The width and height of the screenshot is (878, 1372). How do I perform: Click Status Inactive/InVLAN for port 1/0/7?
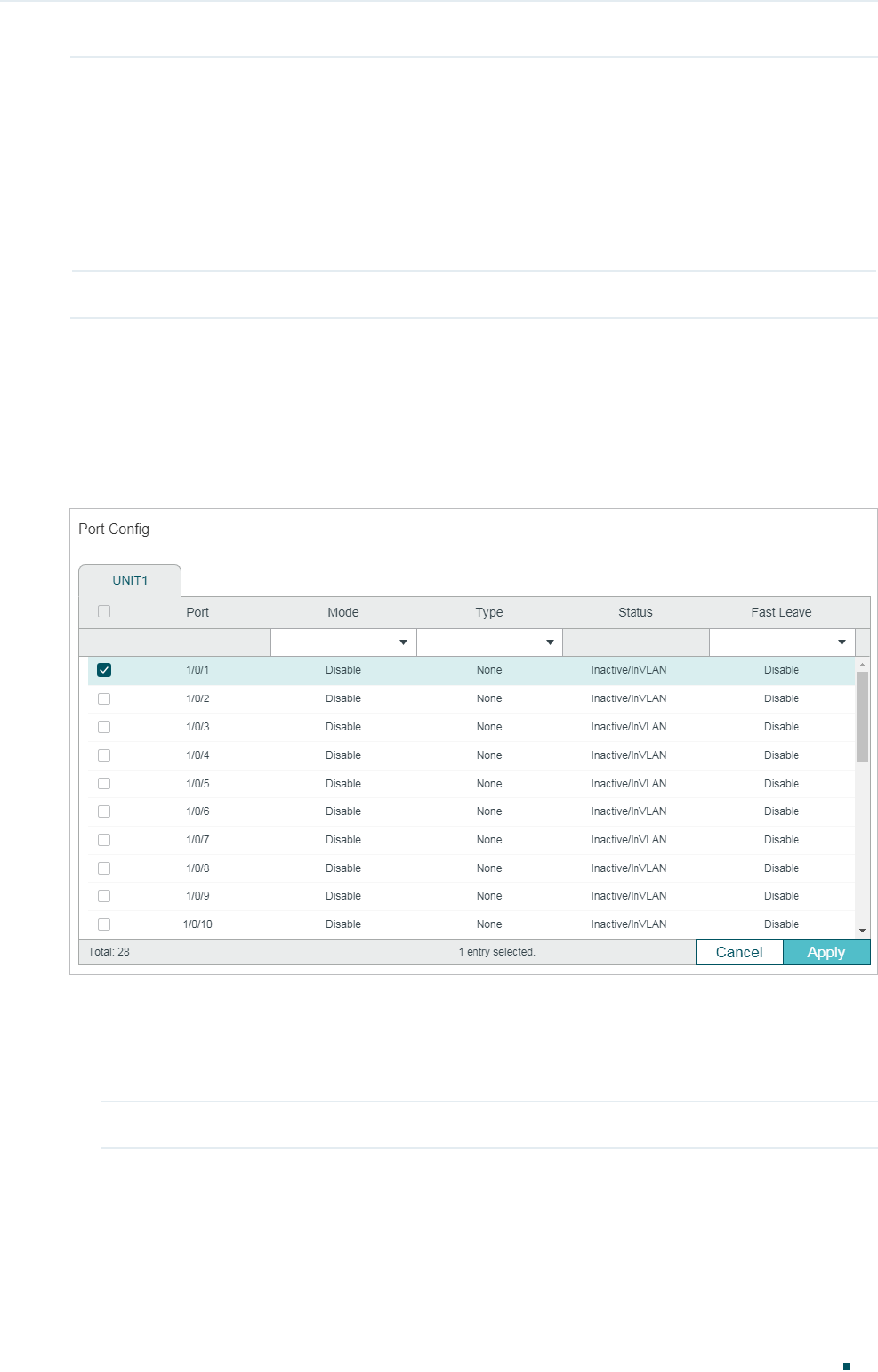[x=629, y=840]
